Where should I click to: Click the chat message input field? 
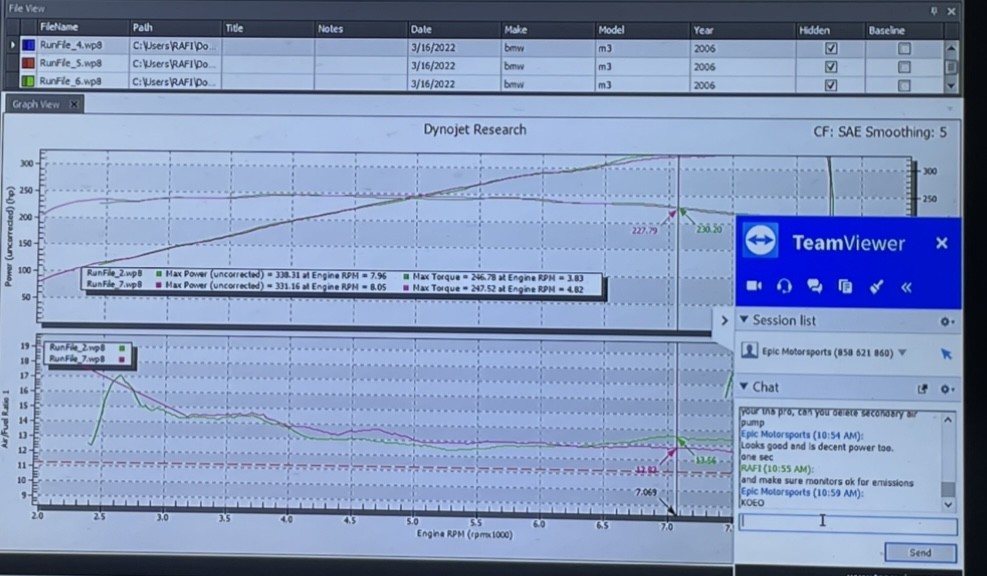(847, 523)
